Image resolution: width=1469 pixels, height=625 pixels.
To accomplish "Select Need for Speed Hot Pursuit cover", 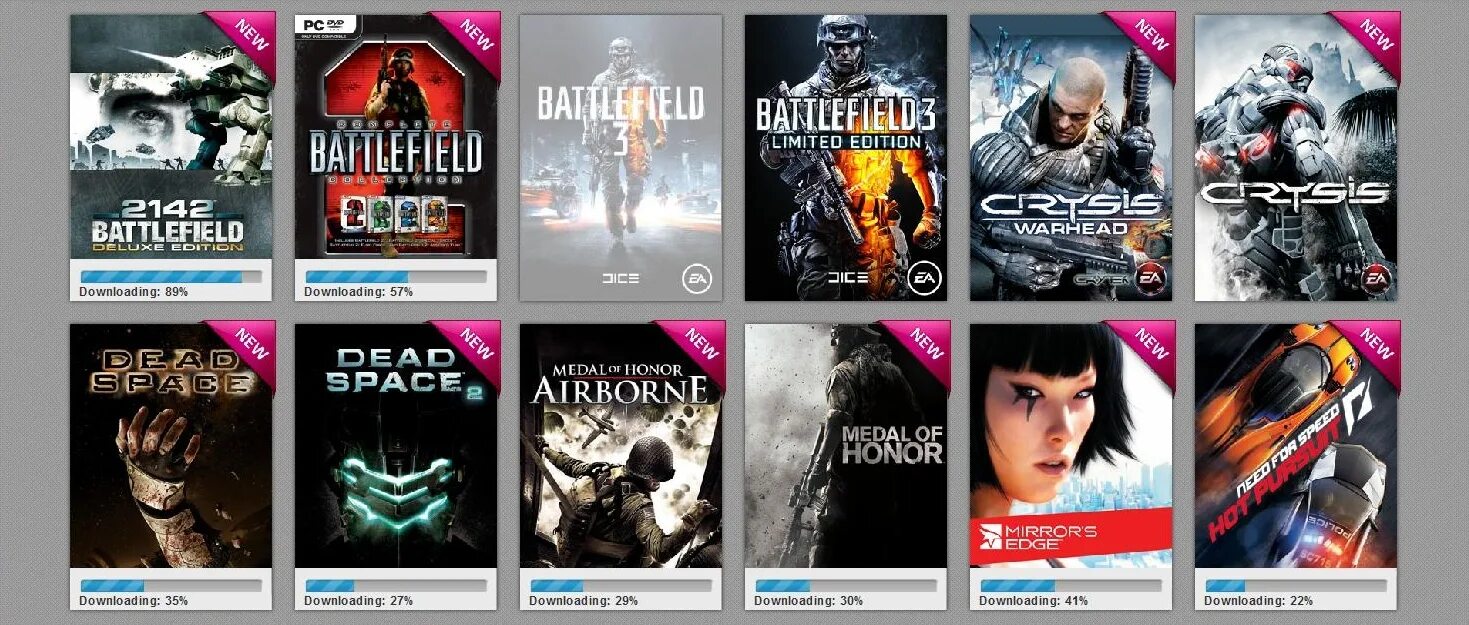I will [x=1296, y=445].
